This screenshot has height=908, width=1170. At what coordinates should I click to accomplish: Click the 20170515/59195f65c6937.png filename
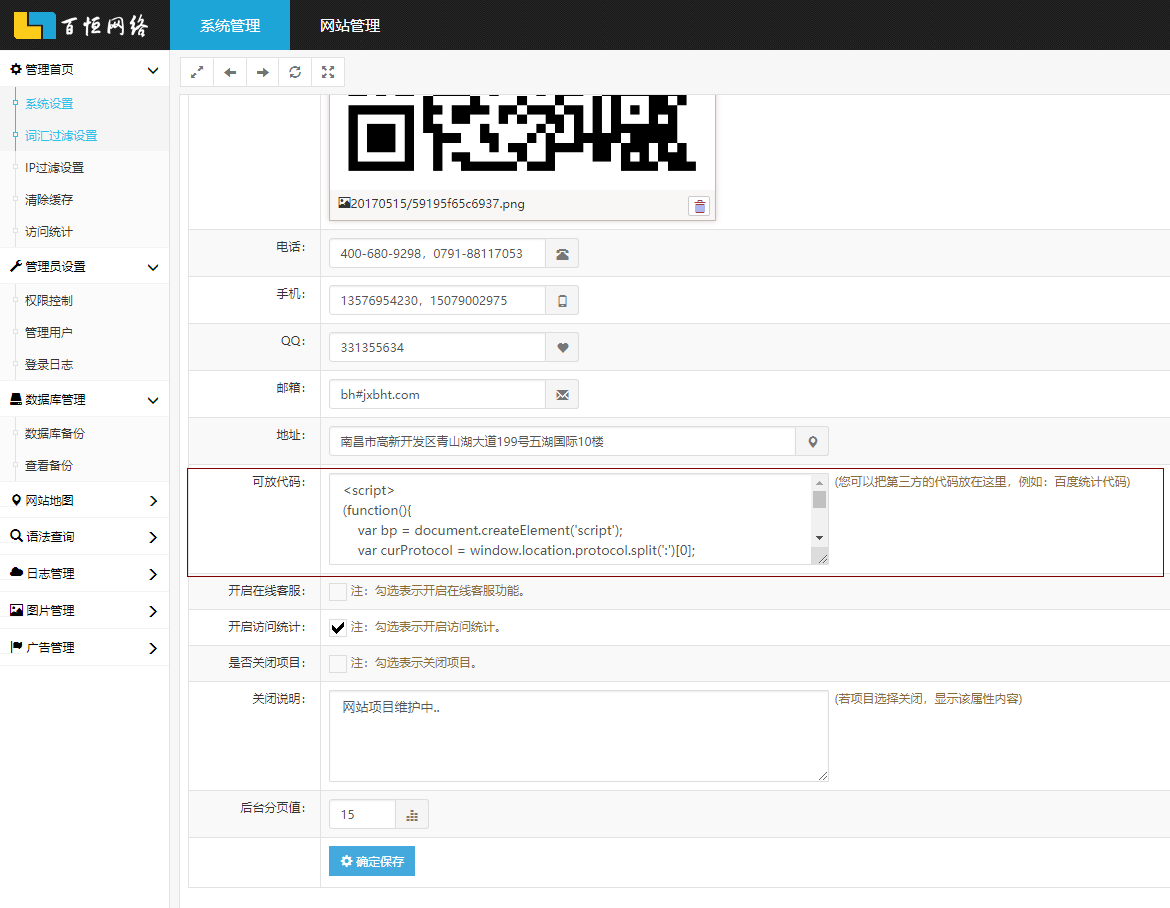[437, 204]
